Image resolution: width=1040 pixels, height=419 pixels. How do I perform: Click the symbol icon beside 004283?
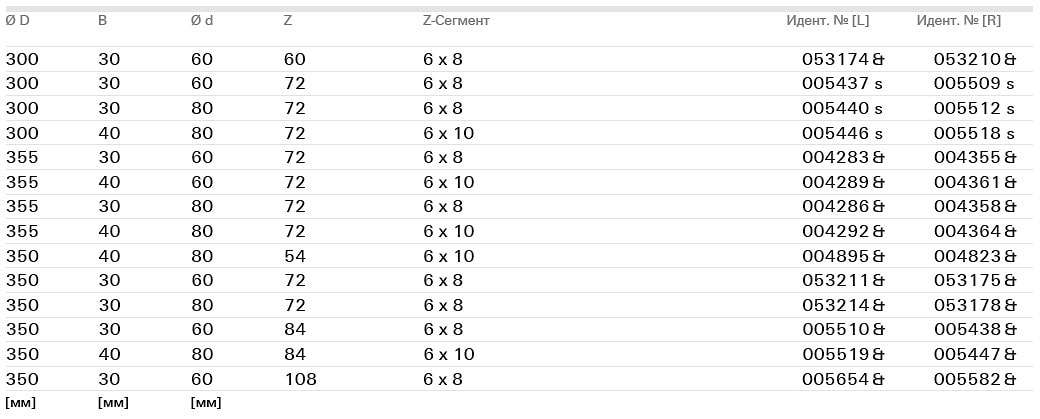point(879,157)
